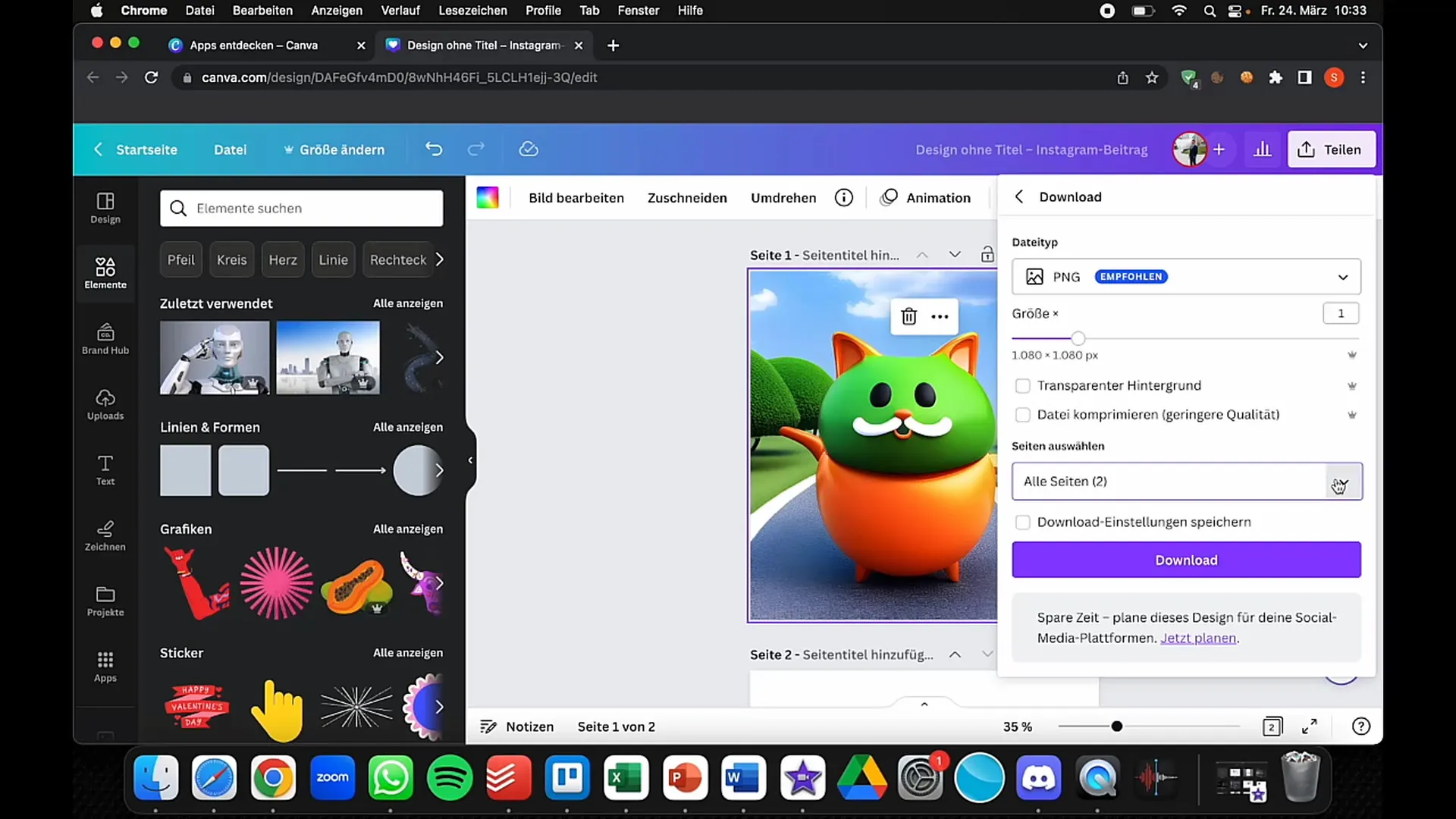Click Bild bearbeiten in toolbar
1456x819 pixels.
pos(576,198)
